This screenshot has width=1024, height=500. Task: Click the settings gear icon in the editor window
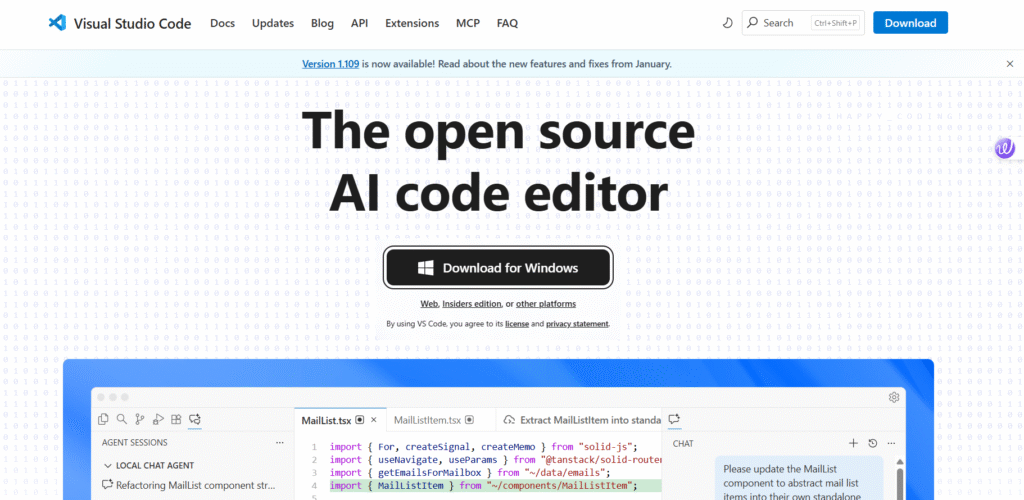[x=894, y=397]
